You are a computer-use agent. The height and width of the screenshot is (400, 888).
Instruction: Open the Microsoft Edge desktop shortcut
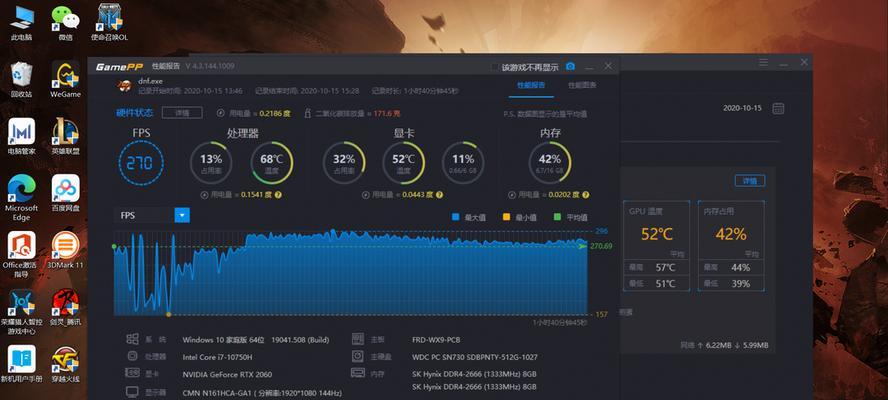coord(22,197)
